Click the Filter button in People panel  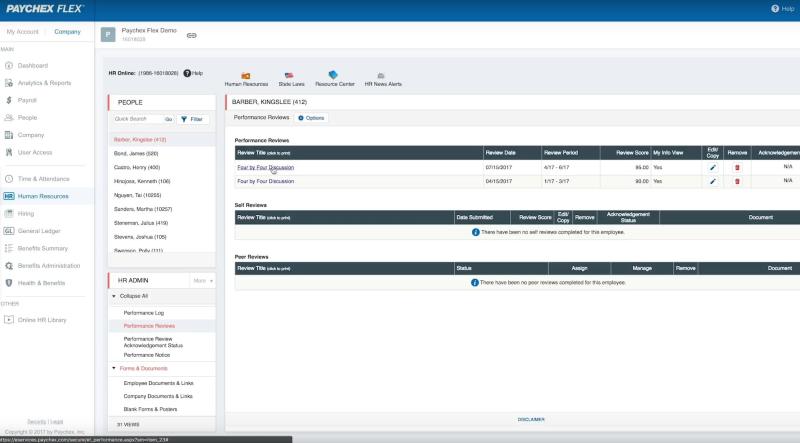(x=192, y=119)
